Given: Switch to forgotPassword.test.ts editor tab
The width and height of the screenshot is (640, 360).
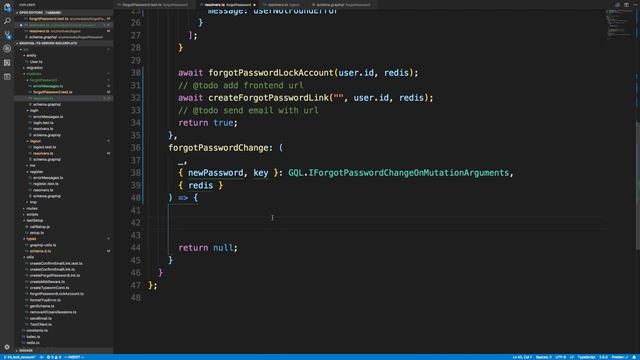Looking at the screenshot, I should coord(154,5).
